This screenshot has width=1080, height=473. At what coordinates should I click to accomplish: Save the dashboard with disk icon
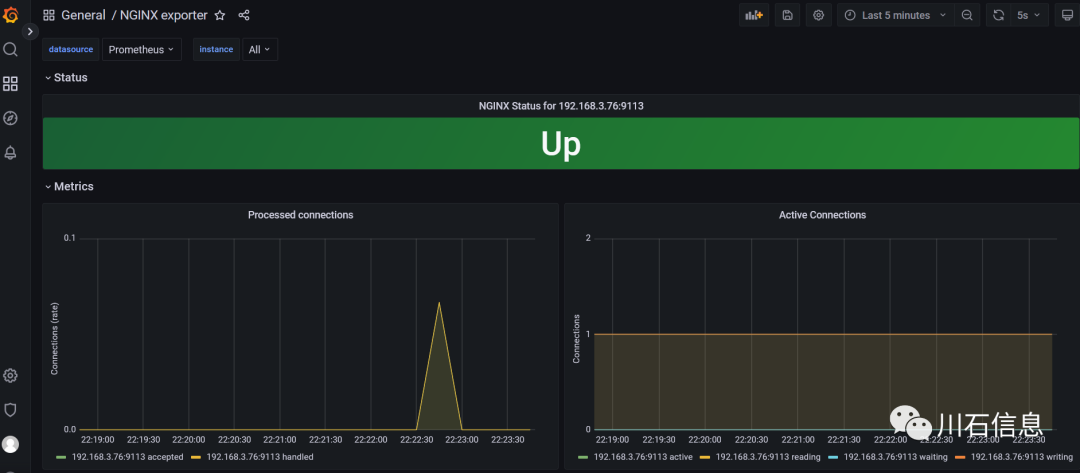(x=787, y=15)
